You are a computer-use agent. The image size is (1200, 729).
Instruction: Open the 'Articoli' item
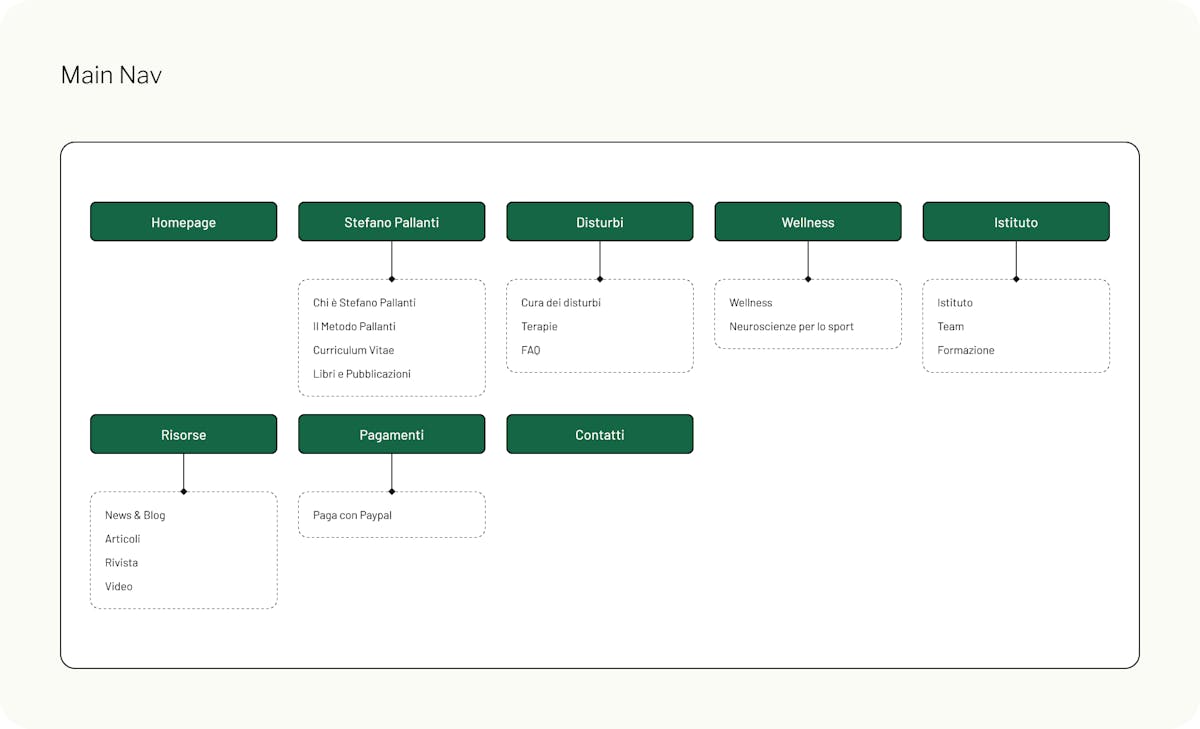pos(122,539)
